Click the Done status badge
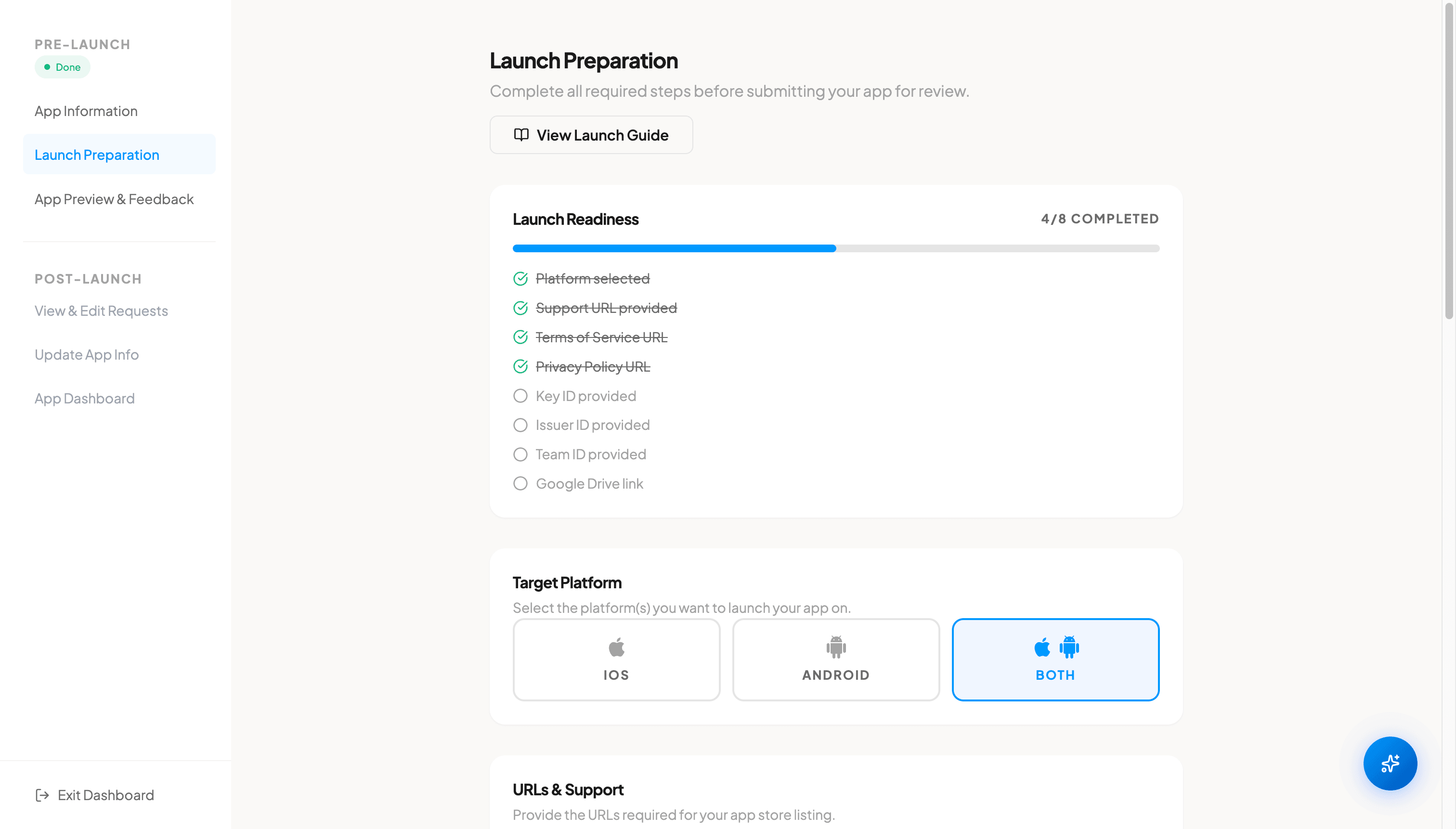This screenshot has width=1456, height=829. point(63,67)
